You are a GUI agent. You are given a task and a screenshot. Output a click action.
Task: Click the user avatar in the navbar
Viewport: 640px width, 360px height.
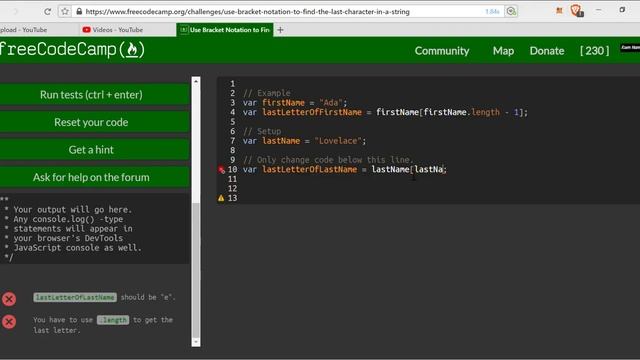point(630,48)
